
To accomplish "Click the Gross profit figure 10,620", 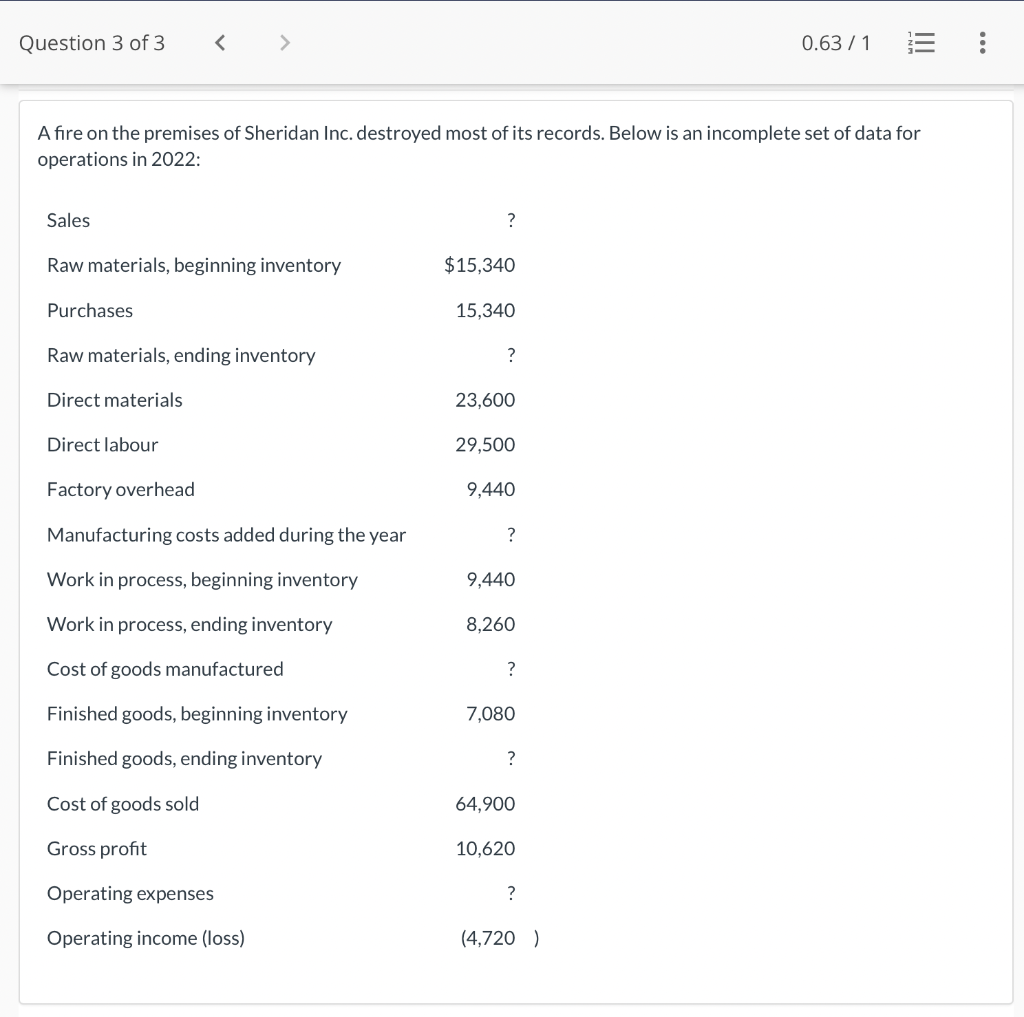I will [485, 848].
